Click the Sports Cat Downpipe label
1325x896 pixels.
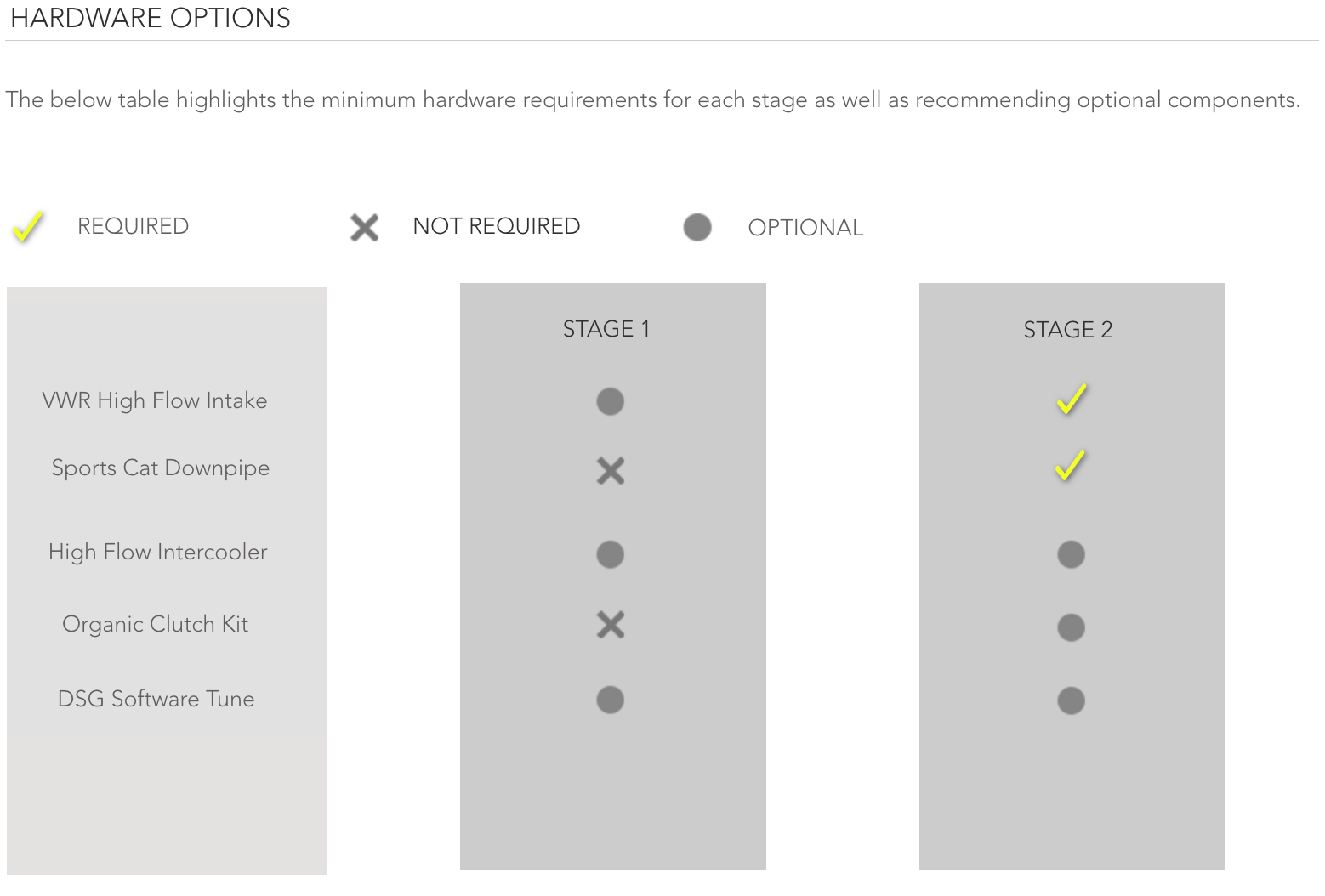(x=161, y=468)
